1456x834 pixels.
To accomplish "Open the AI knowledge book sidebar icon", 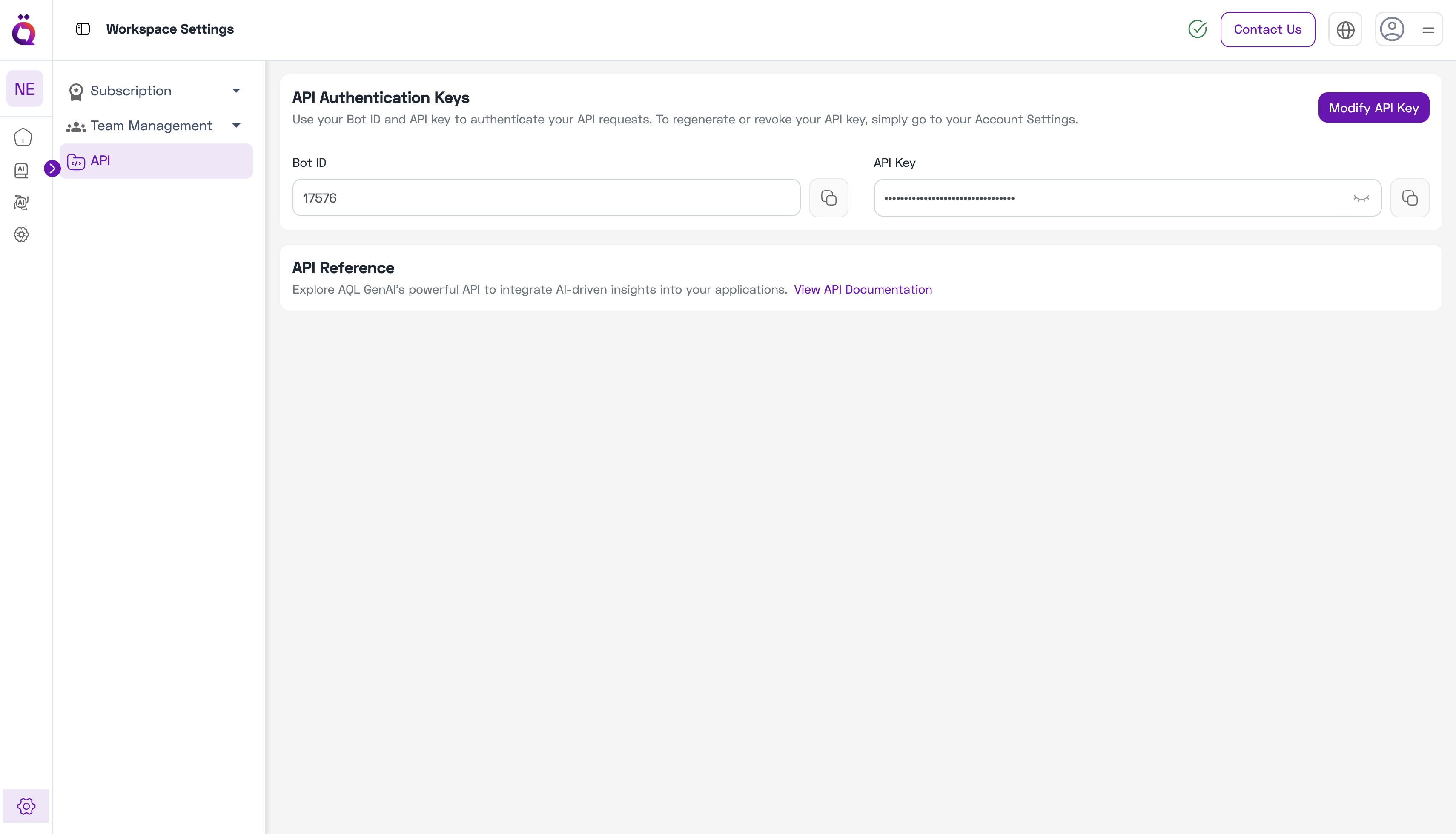I will point(22,170).
